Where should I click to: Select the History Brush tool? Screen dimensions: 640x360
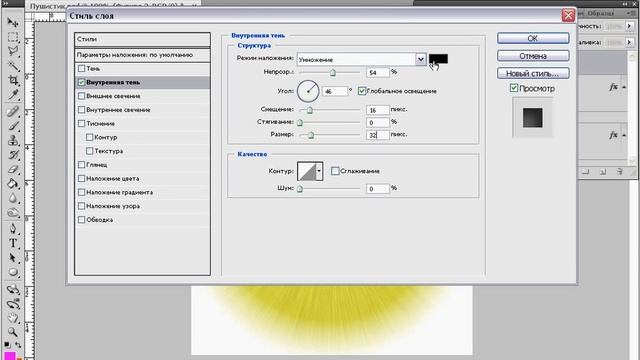click(13, 155)
